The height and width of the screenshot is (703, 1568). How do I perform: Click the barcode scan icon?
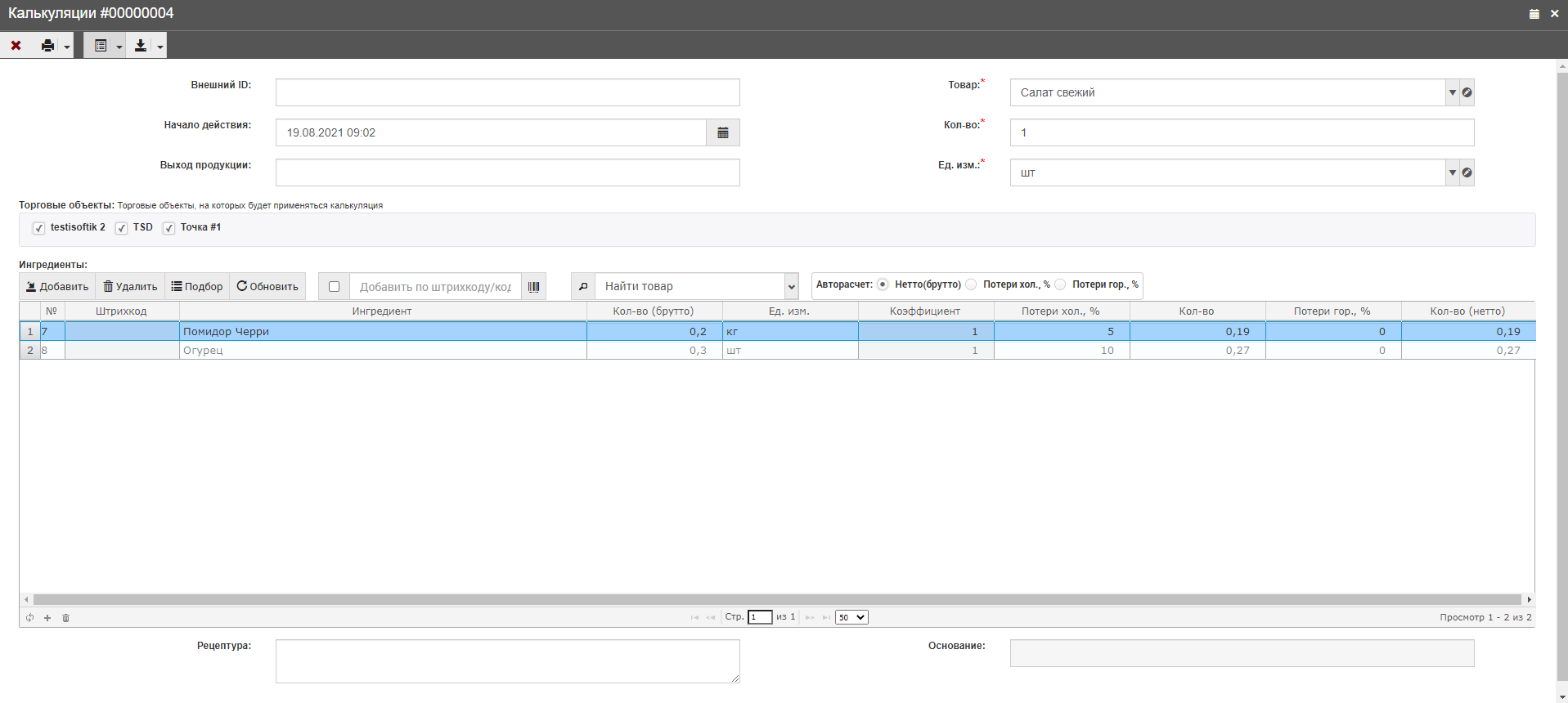click(533, 287)
